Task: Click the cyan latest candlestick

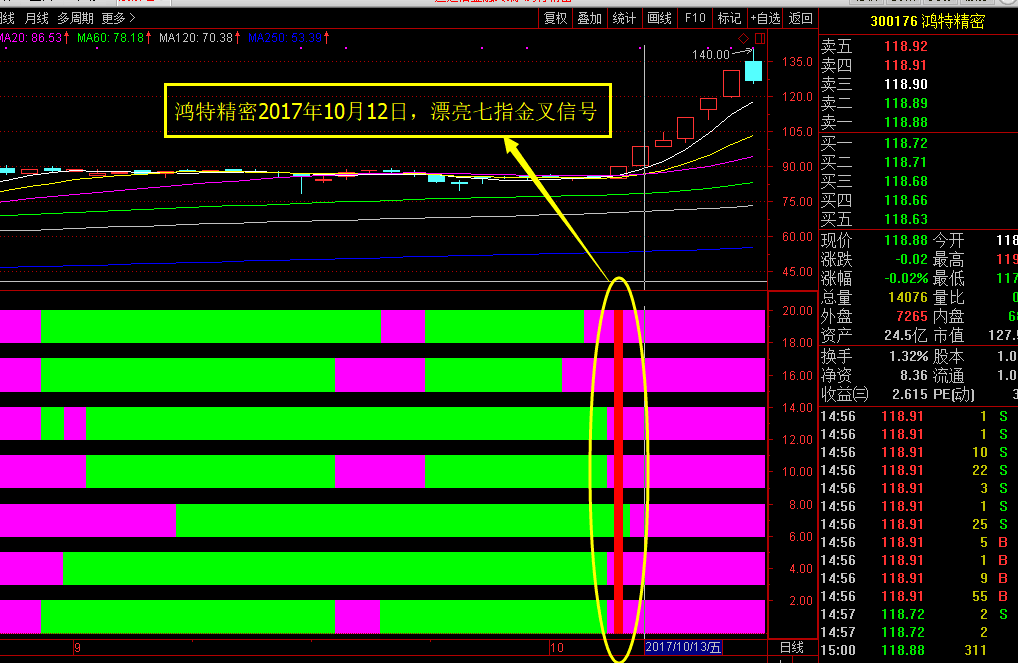Action: coord(753,70)
